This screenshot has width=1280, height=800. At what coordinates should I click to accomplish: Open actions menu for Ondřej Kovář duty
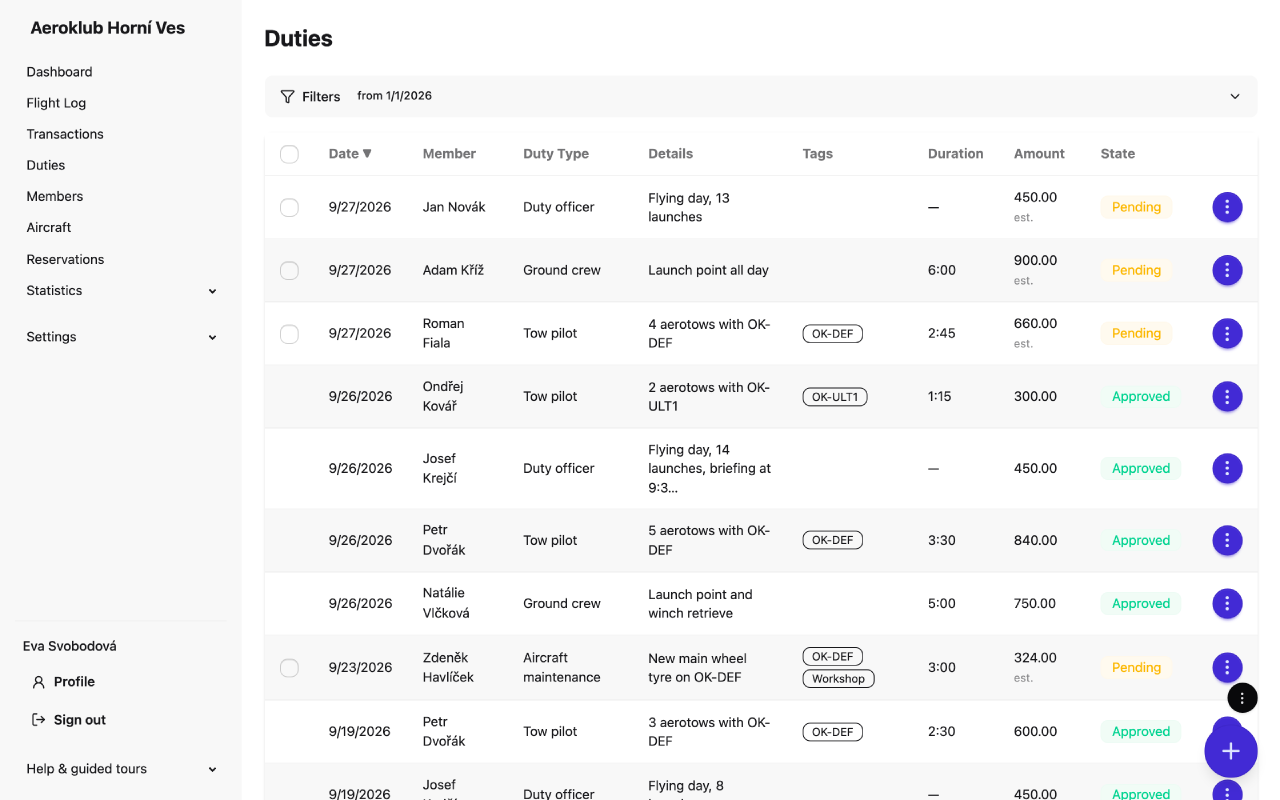[x=1227, y=396]
